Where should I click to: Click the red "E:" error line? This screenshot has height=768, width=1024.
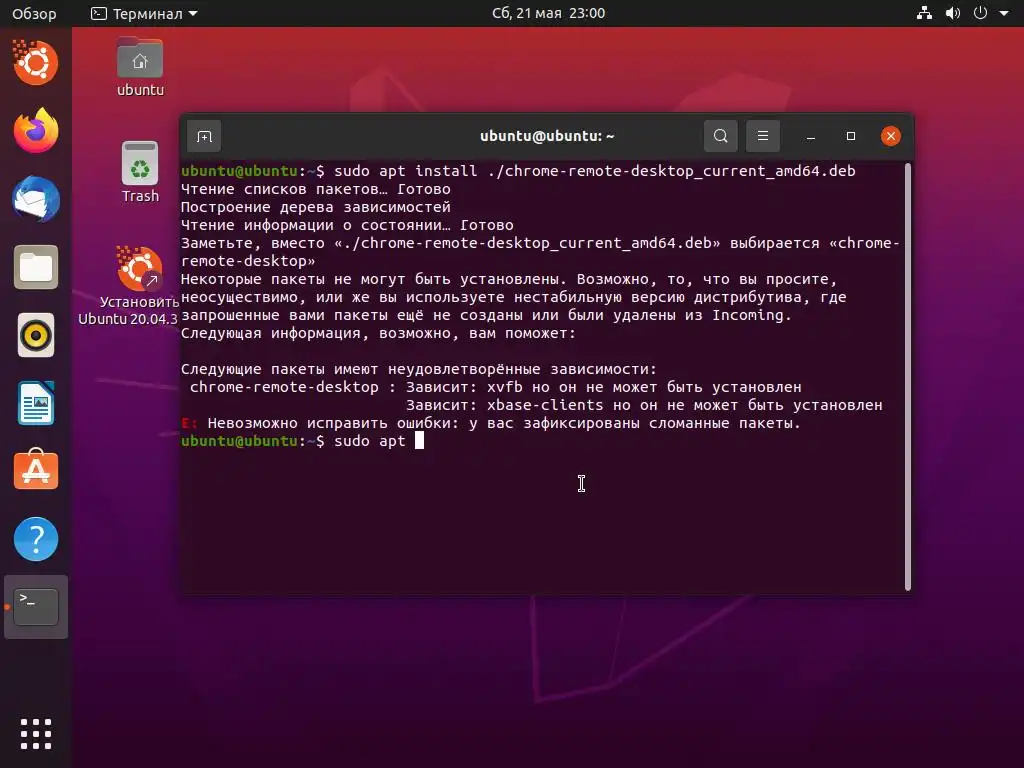coord(491,423)
